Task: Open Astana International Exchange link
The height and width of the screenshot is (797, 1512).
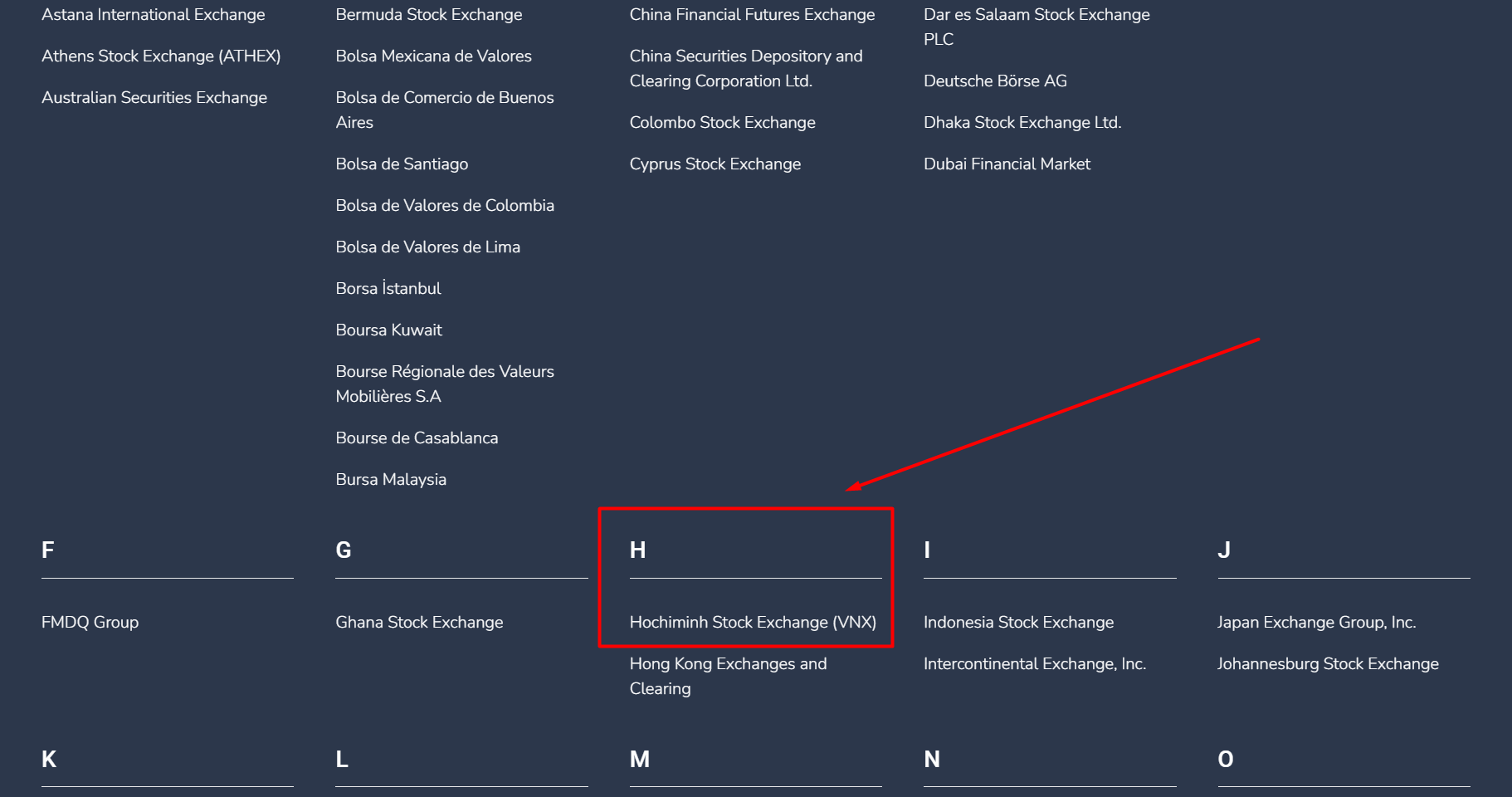Action: click(x=154, y=14)
